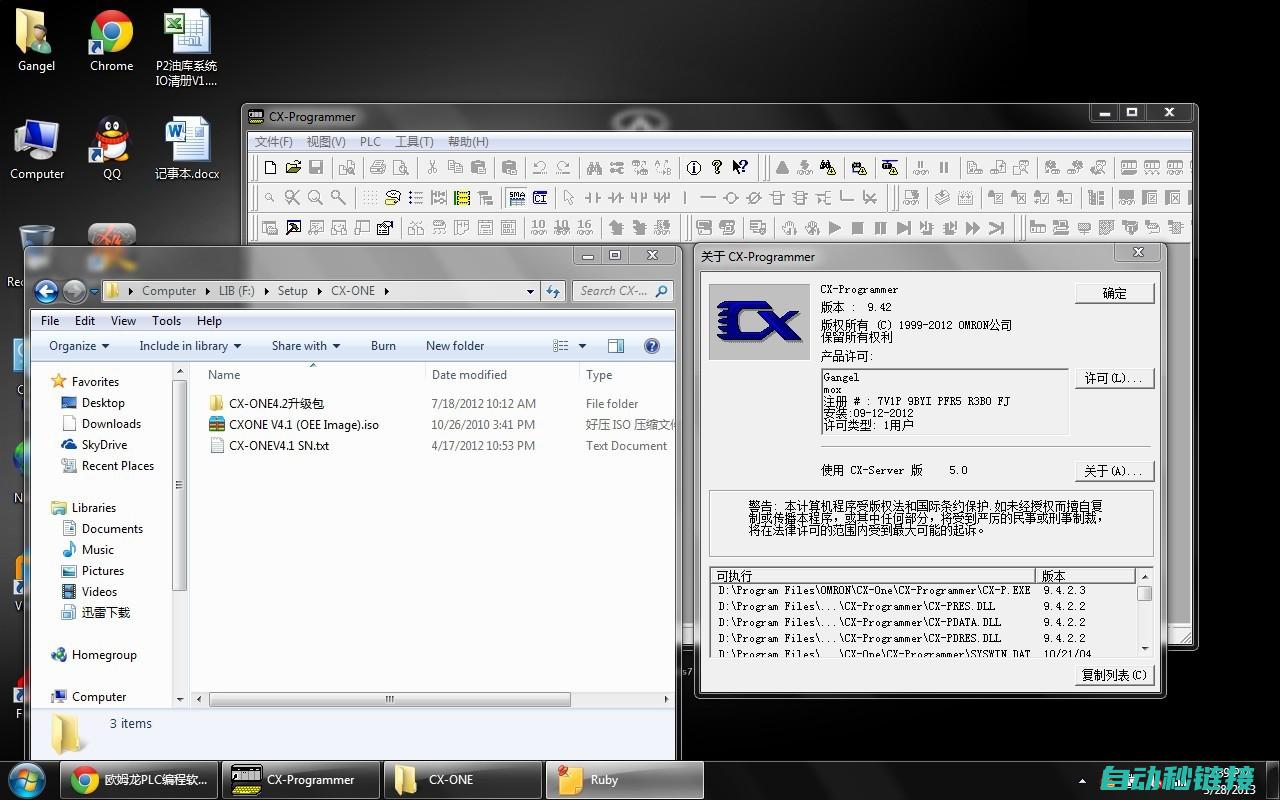
Task: Click the new coil circle icon
Action: point(731,197)
